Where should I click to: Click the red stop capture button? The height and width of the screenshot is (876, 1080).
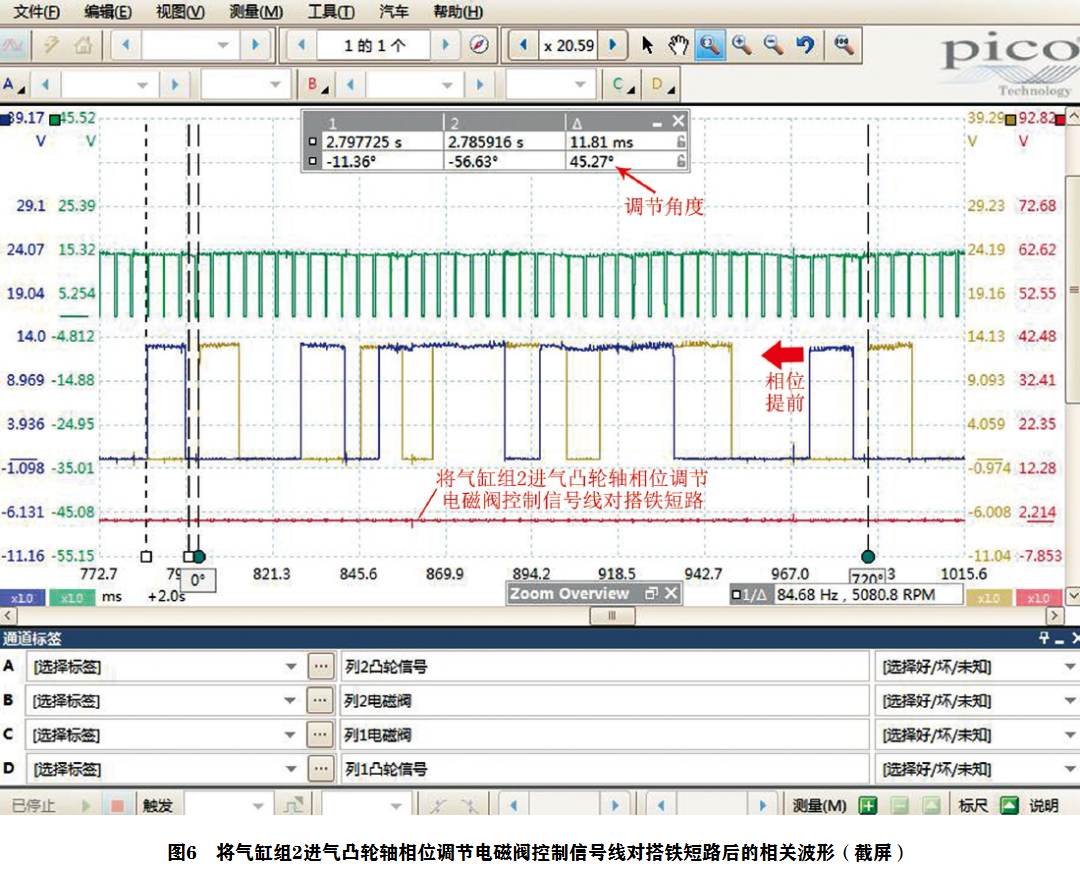117,805
